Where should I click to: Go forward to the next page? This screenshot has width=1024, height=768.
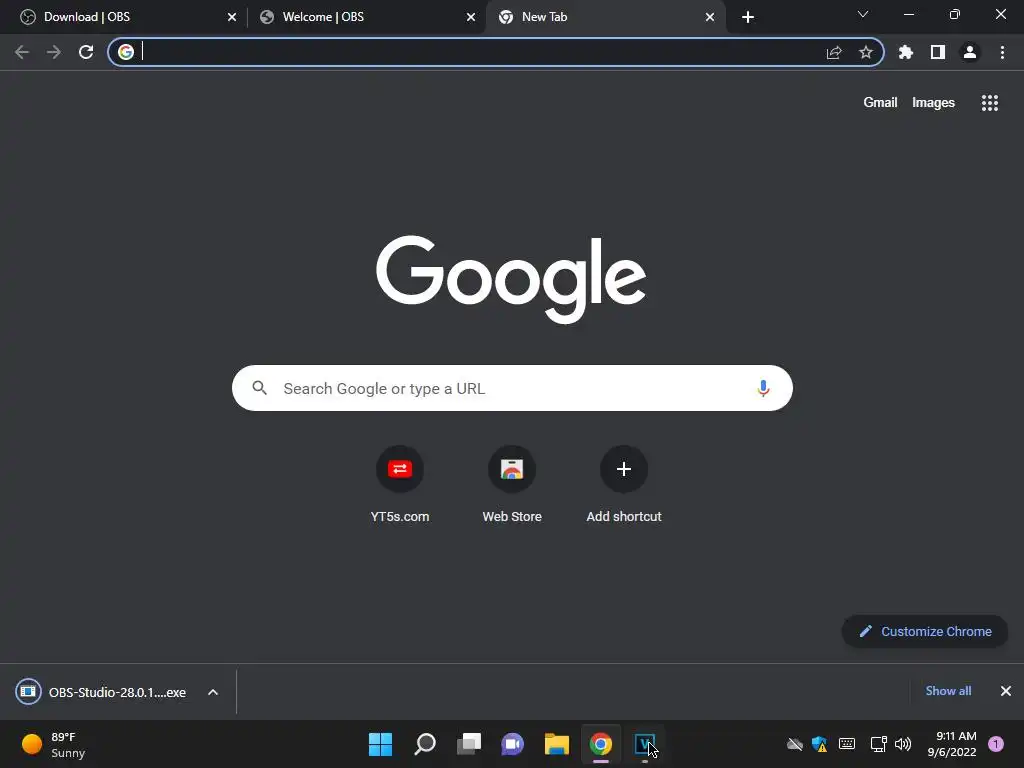click(54, 52)
